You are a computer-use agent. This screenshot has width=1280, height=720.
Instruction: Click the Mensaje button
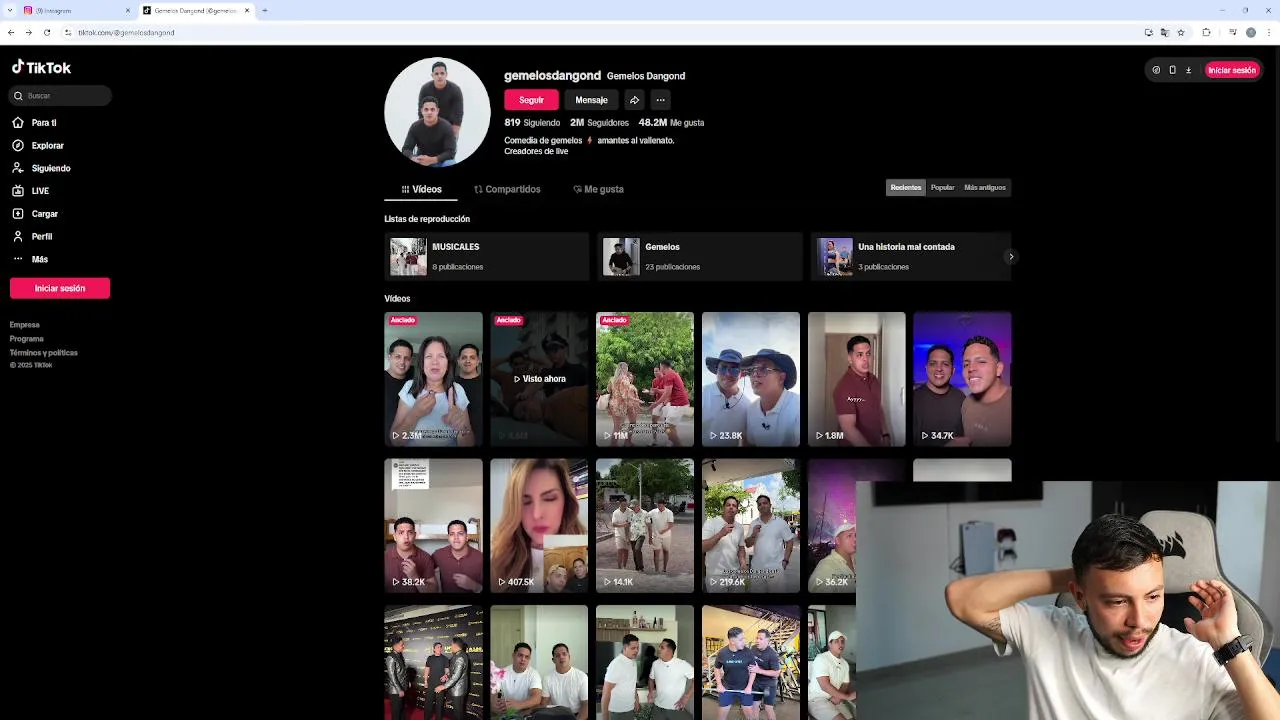coord(591,100)
